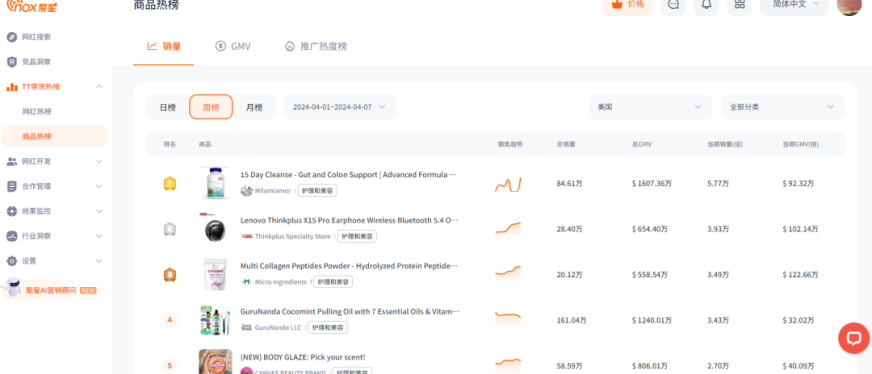
Task: Select 商品热榜 submenu item
Action: 54,136
